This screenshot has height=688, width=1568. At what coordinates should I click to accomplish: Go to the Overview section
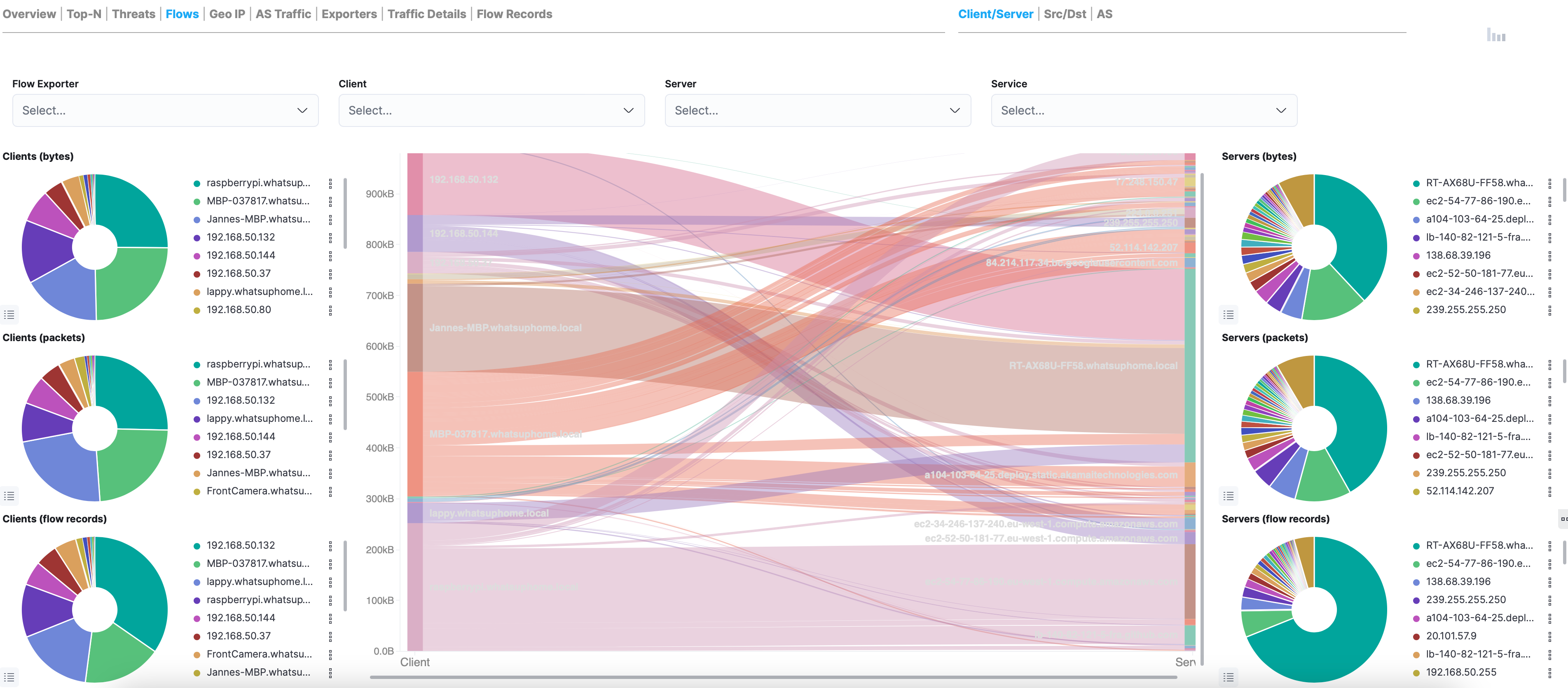(x=29, y=14)
